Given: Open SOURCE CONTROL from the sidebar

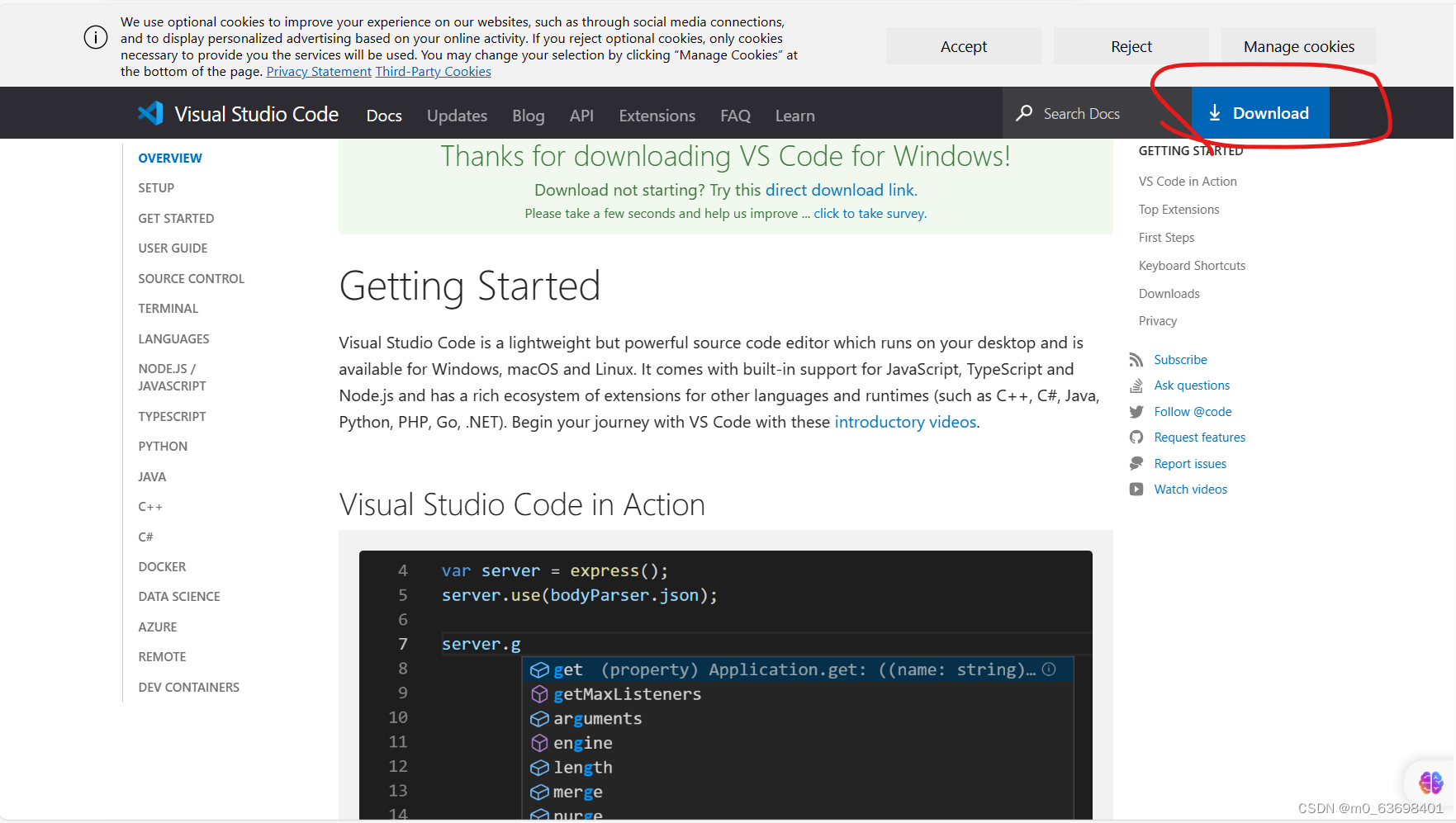Looking at the screenshot, I should 191,278.
